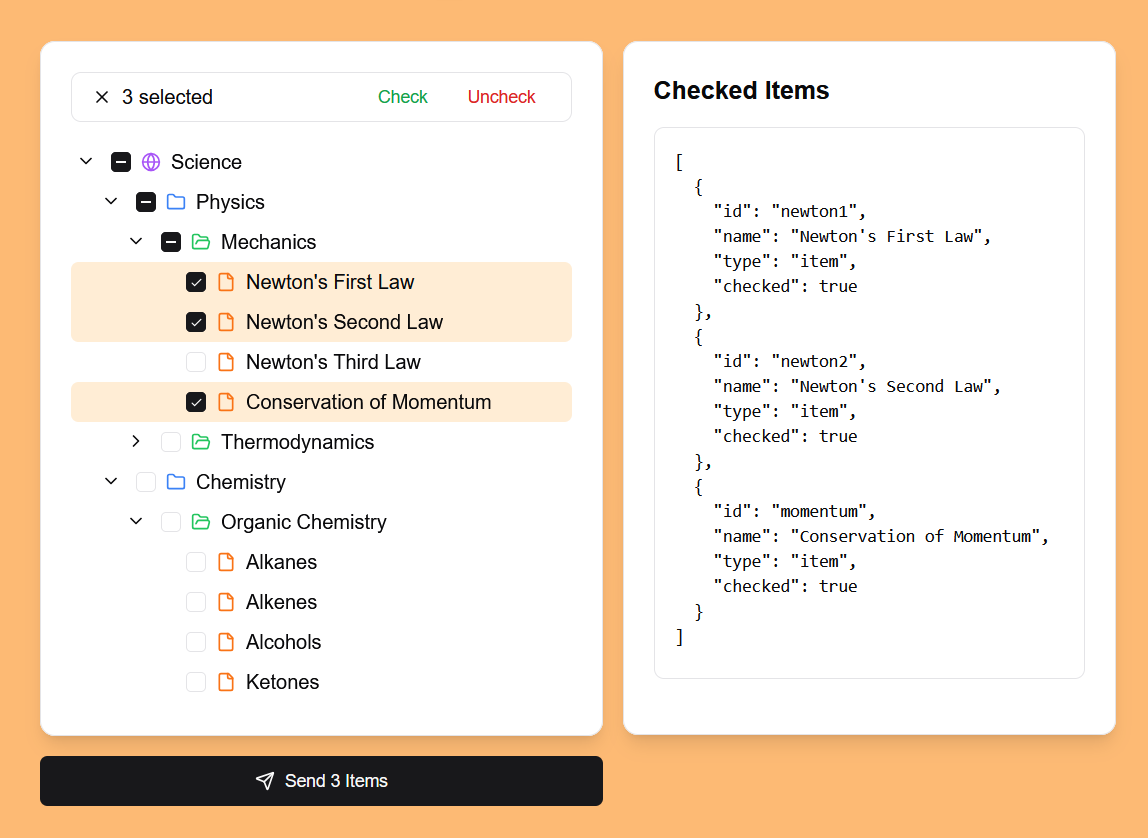1148x838 pixels.
Task: Click the file icon beside Alcohols
Action: (226, 642)
